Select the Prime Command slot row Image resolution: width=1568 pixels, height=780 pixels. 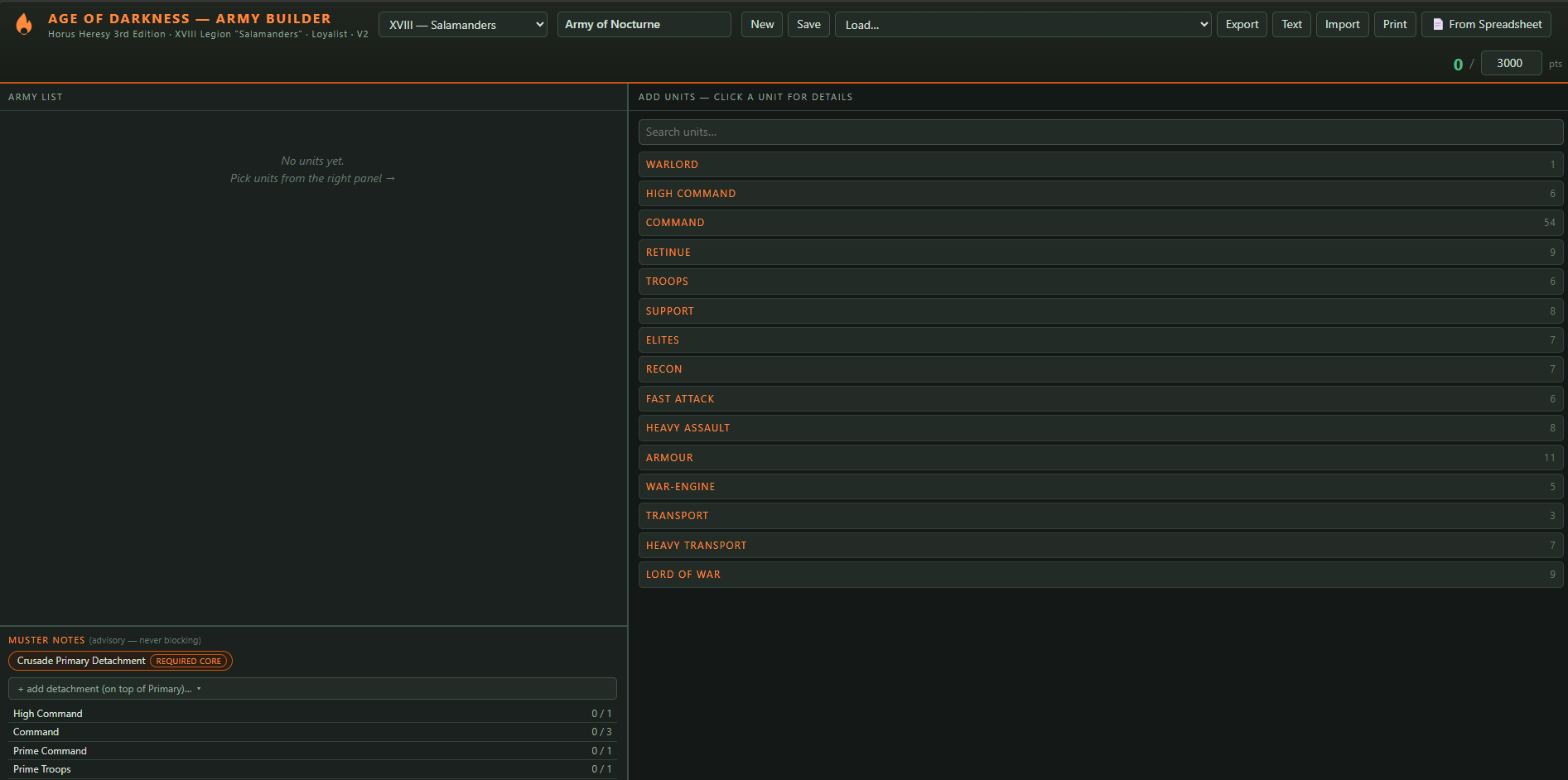[x=312, y=751]
